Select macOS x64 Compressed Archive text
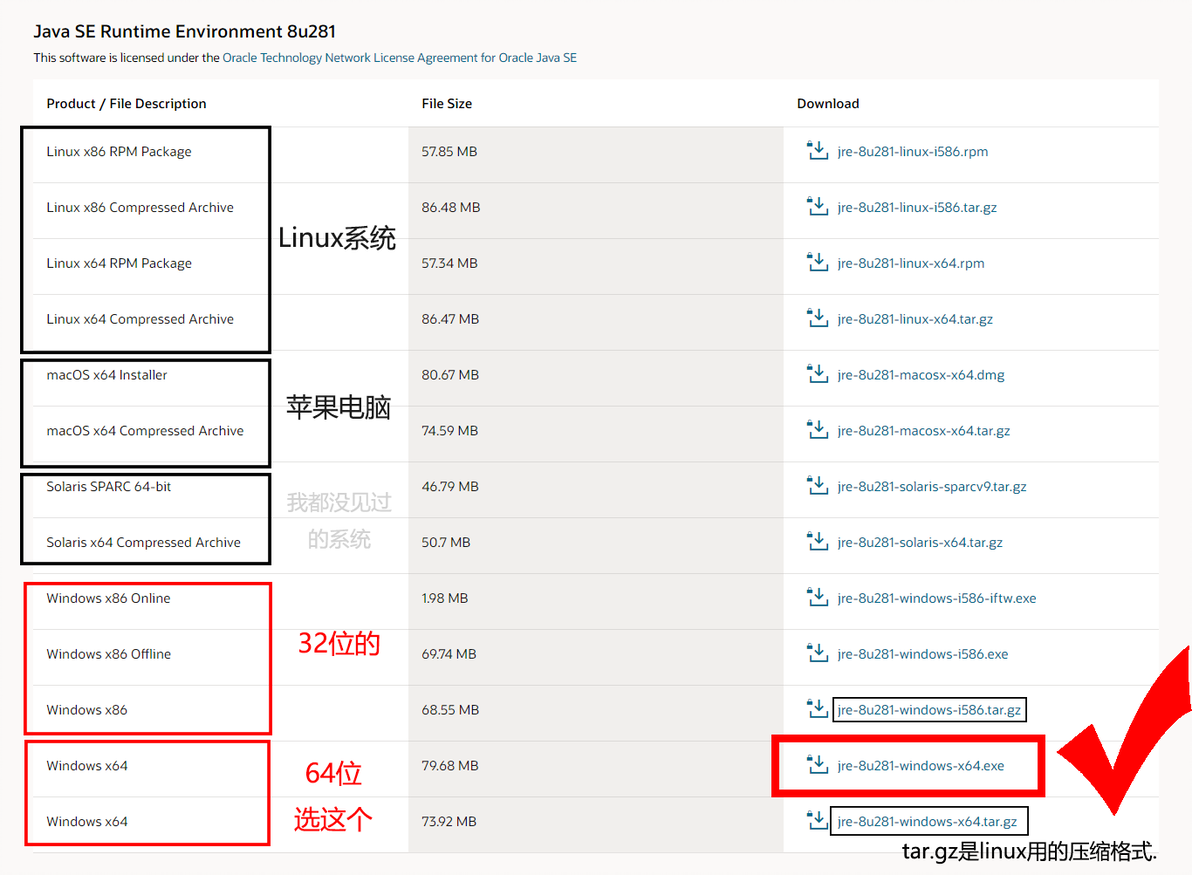 click(x=145, y=431)
